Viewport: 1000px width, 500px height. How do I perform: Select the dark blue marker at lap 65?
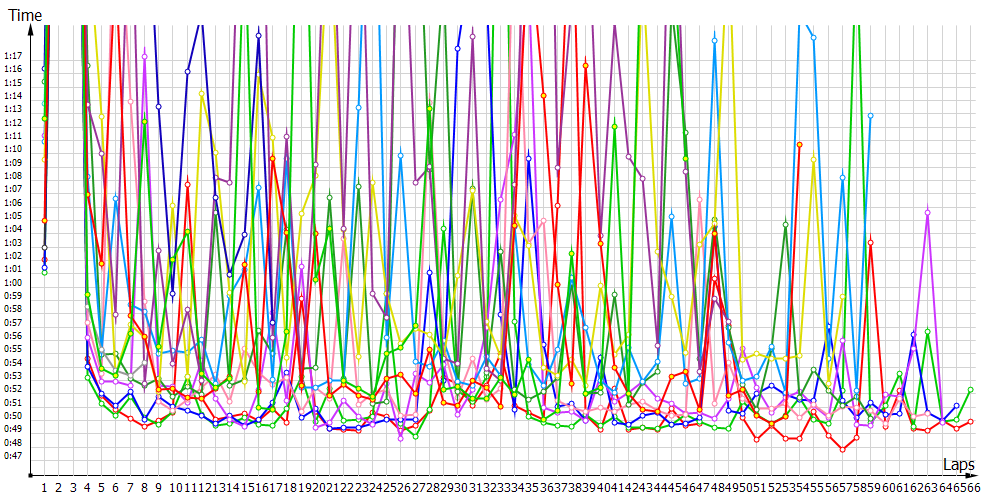[x=957, y=406]
